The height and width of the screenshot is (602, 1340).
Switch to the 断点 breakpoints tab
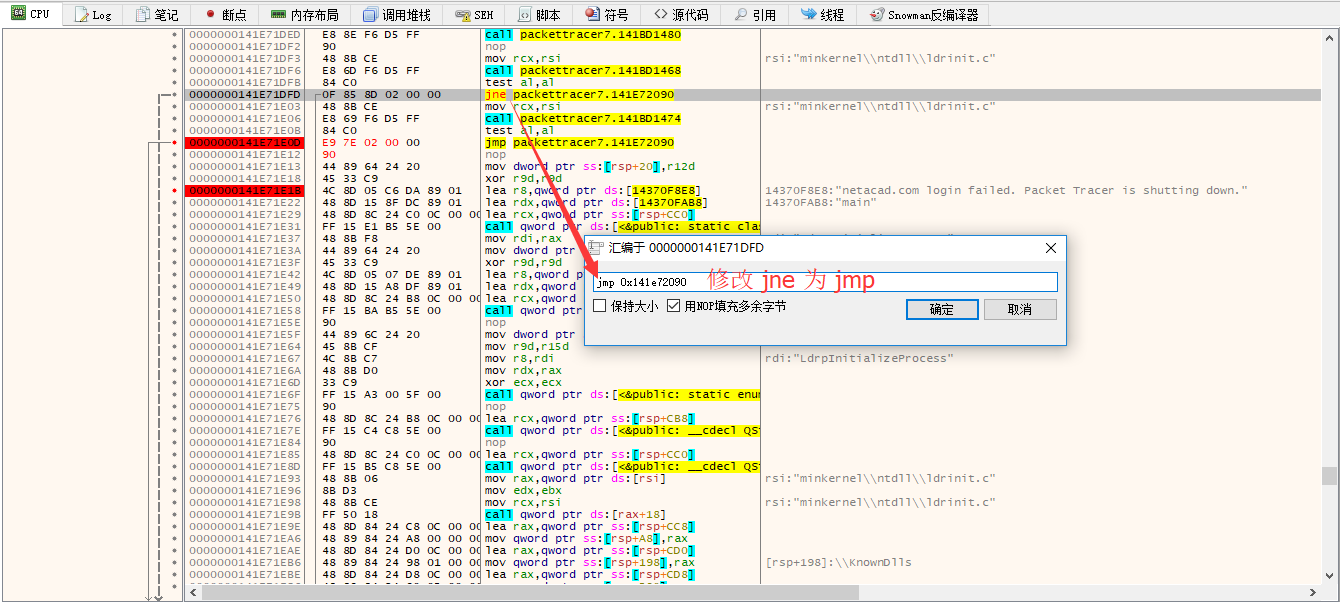tap(225, 15)
